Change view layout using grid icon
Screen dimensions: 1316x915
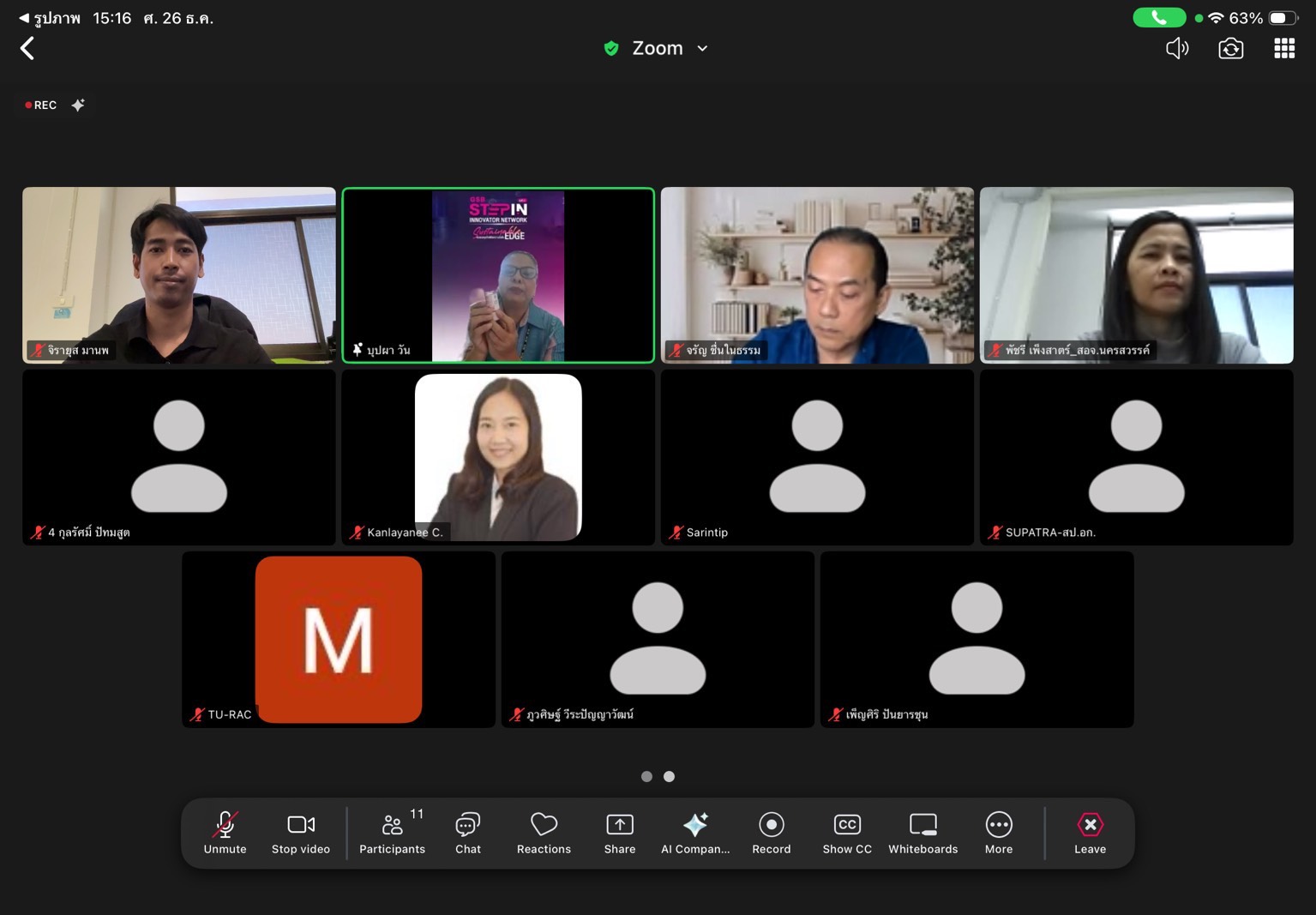coord(1283,48)
